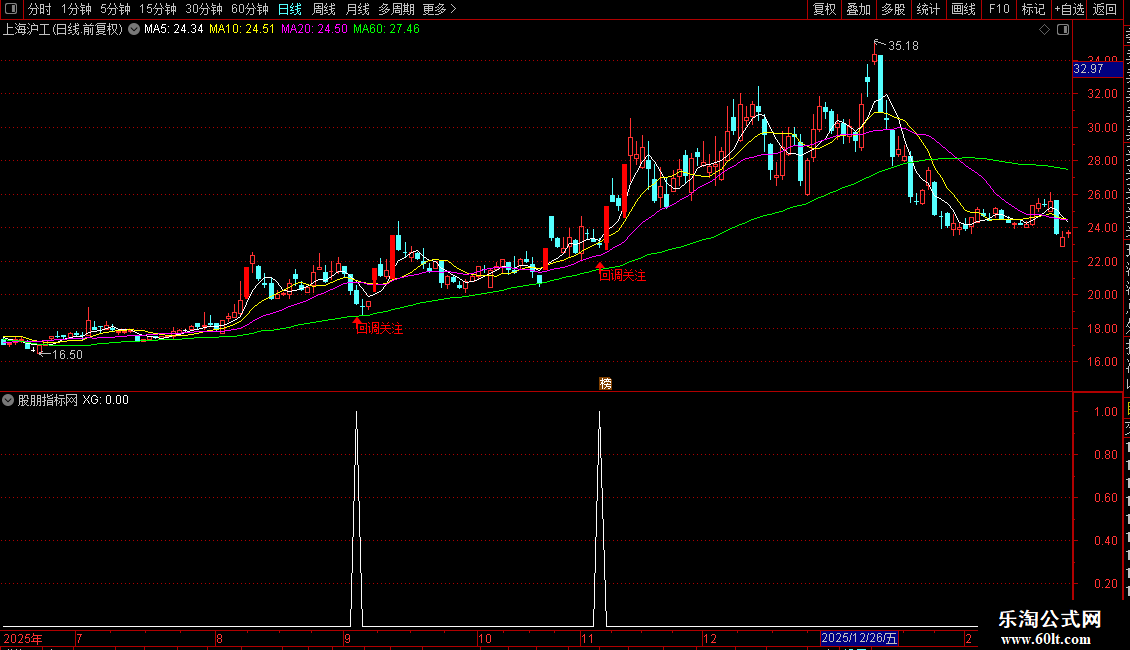Select the 5分钟 period tab

(x=115, y=9)
